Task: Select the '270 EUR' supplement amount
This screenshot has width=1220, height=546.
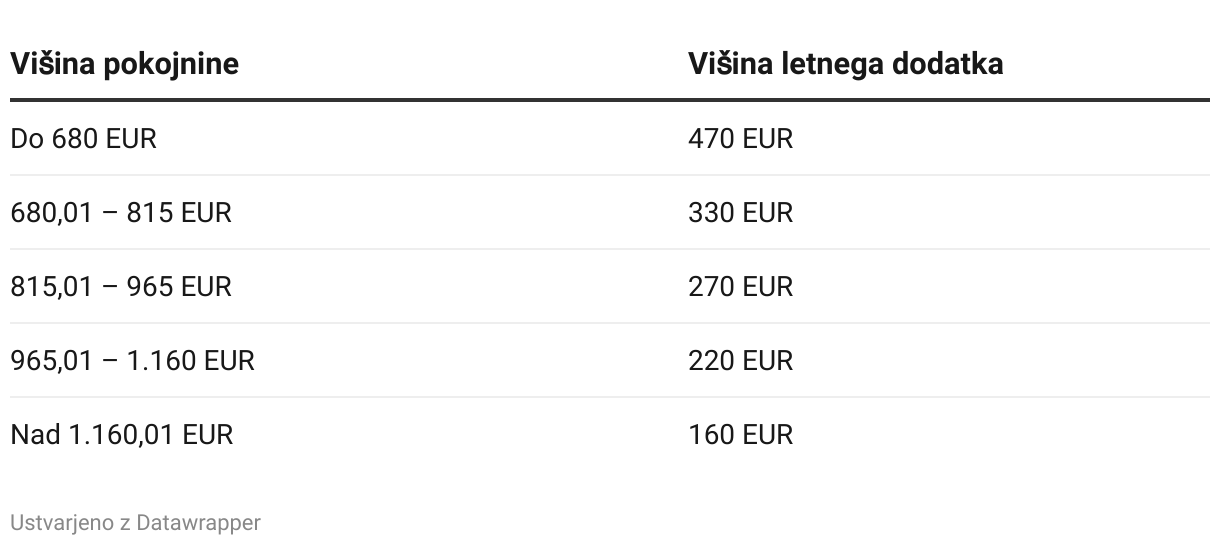Action: (740, 286)
